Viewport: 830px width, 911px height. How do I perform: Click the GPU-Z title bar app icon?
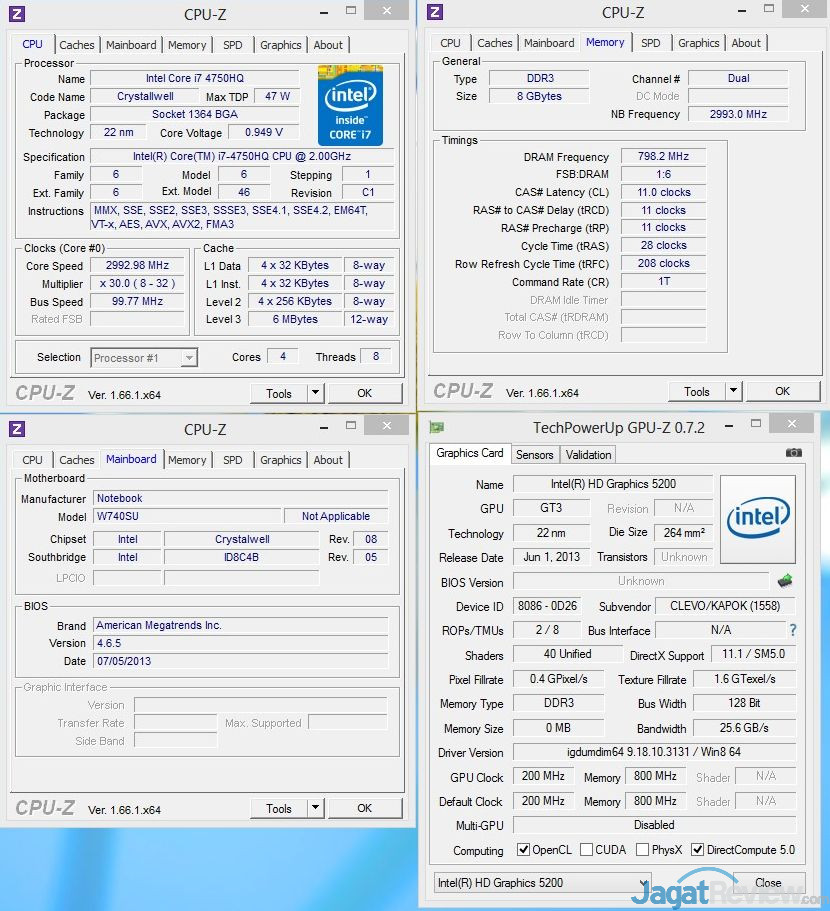[436, 428]
